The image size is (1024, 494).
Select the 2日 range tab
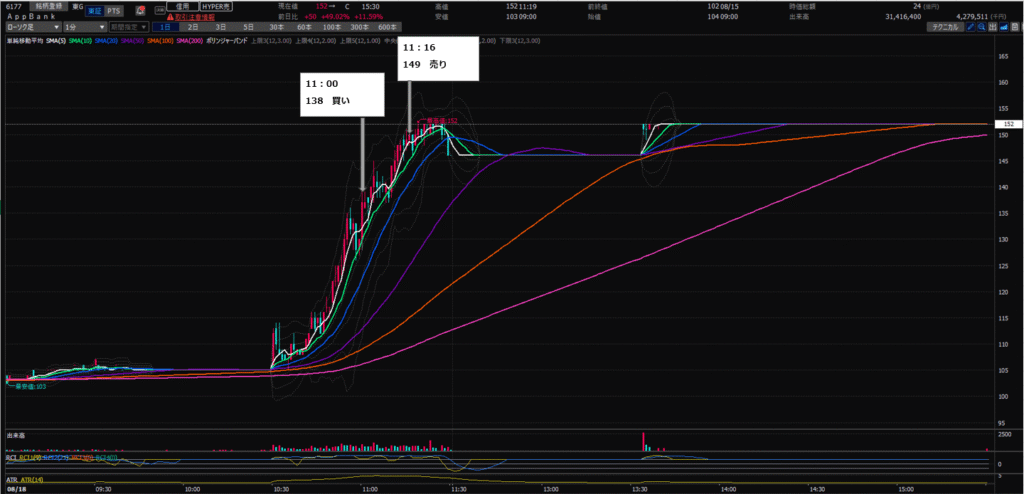(193, 27)
